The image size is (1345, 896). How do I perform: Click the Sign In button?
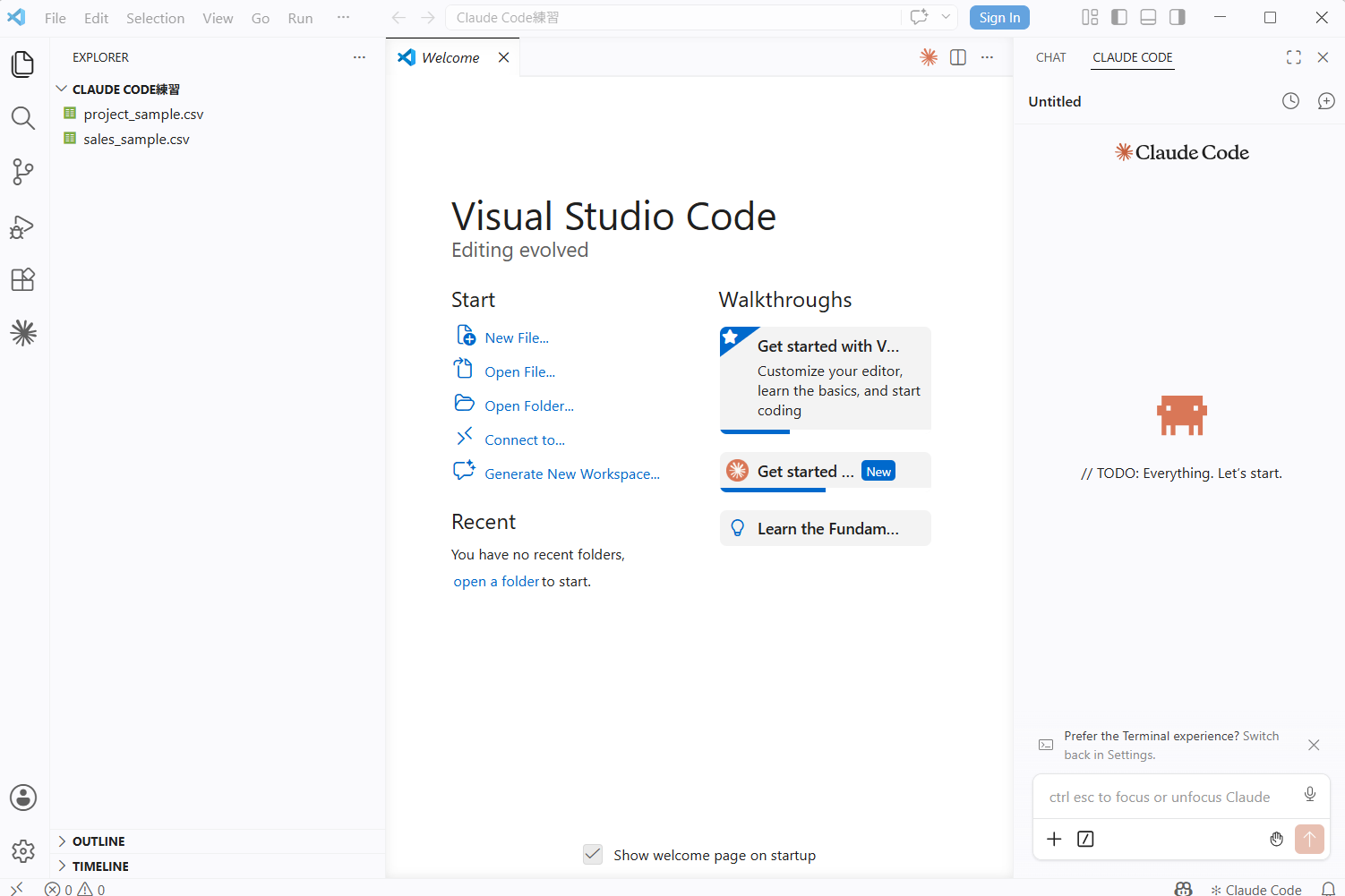pos(999,17)
